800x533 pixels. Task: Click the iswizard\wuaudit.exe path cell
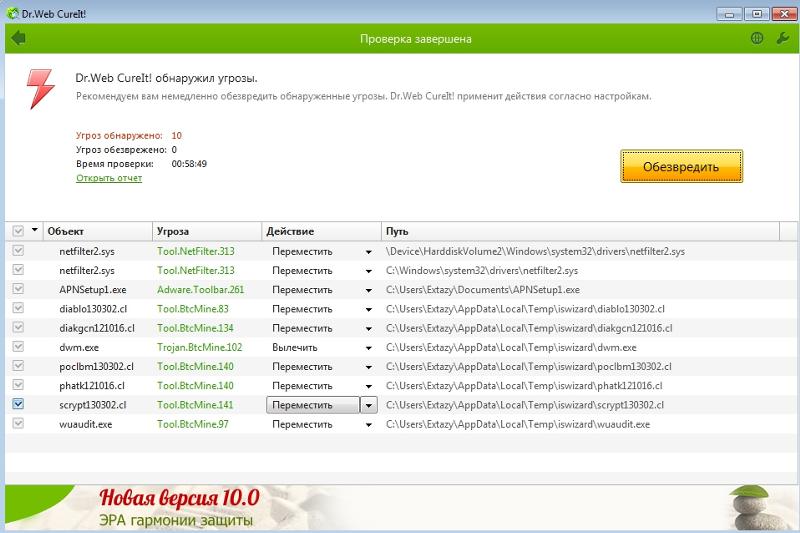[x=518, y=424]
